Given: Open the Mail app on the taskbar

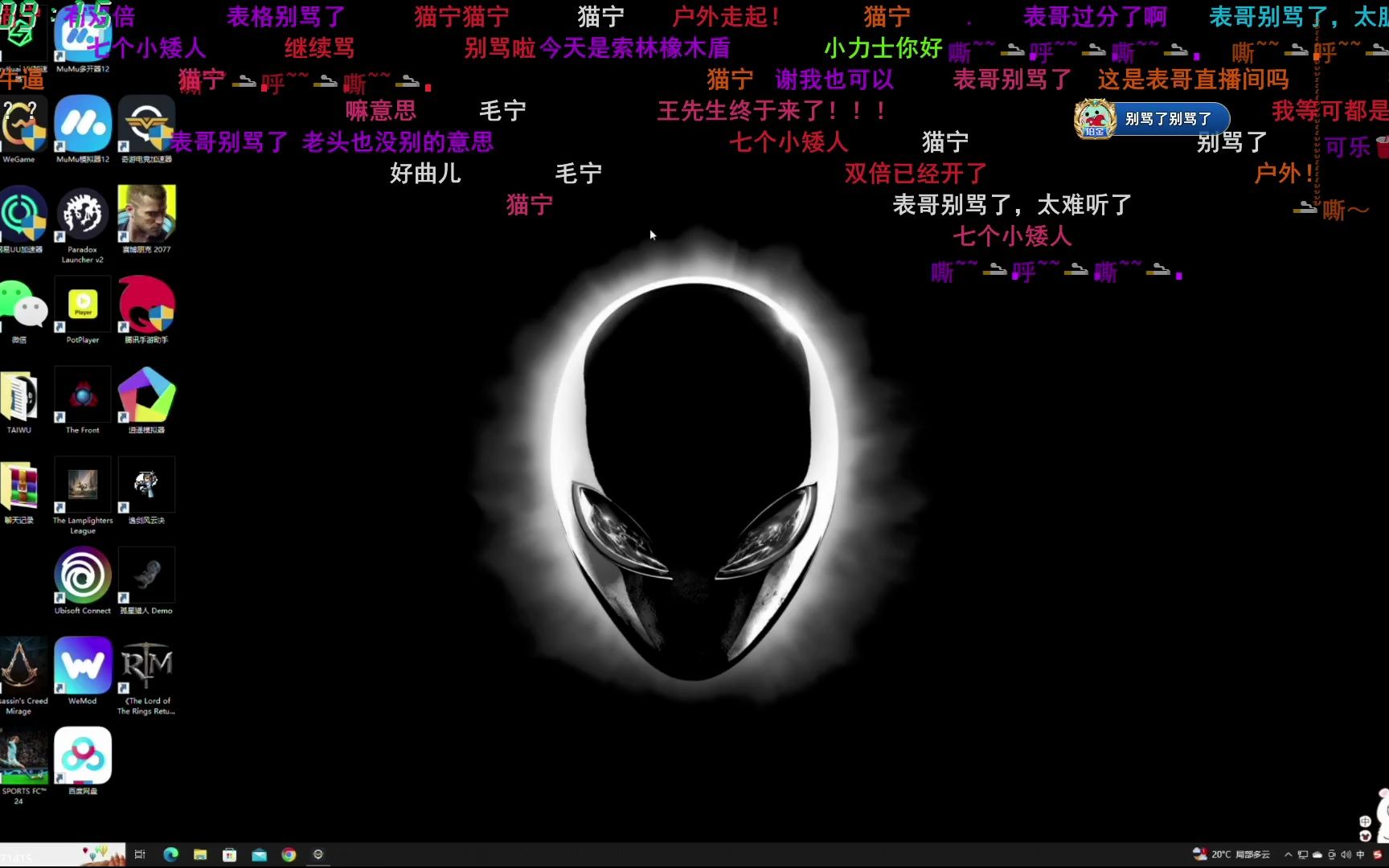Looking at the screenshot, I should (259, 854).
